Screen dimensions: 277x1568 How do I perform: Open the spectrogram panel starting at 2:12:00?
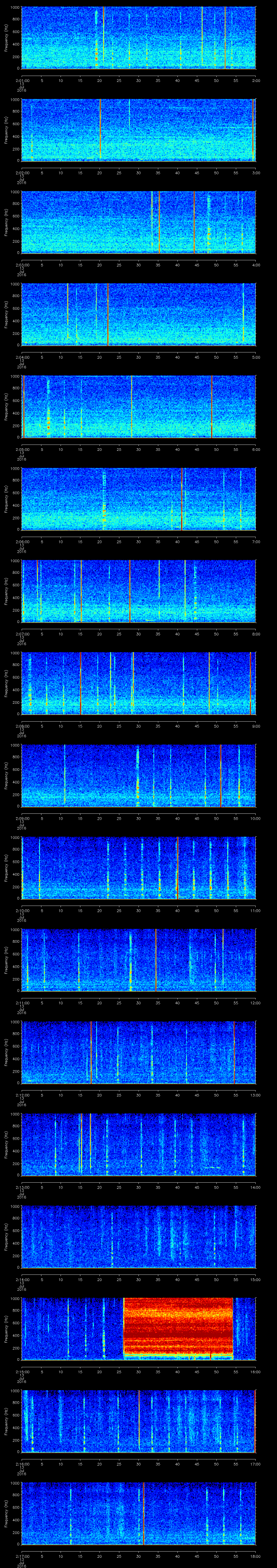coord(139,1052)
